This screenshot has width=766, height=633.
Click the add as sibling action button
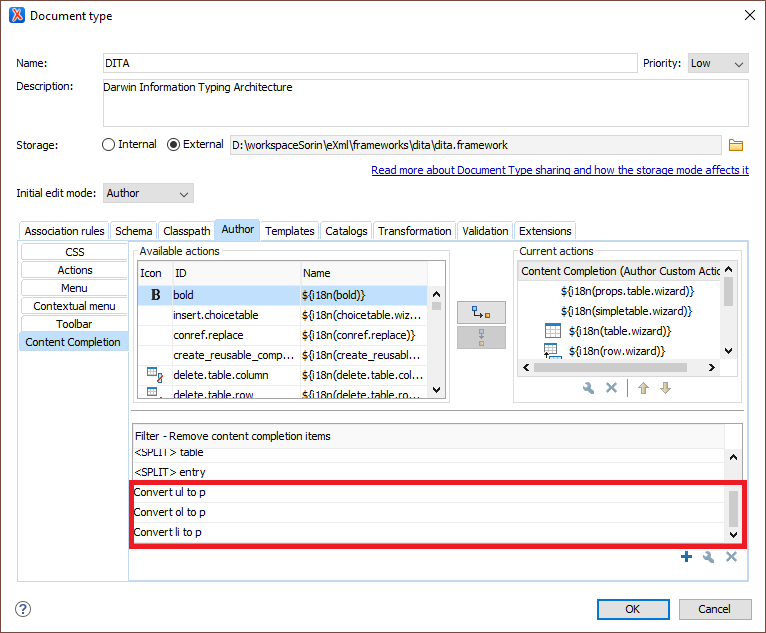click(481, 338)
